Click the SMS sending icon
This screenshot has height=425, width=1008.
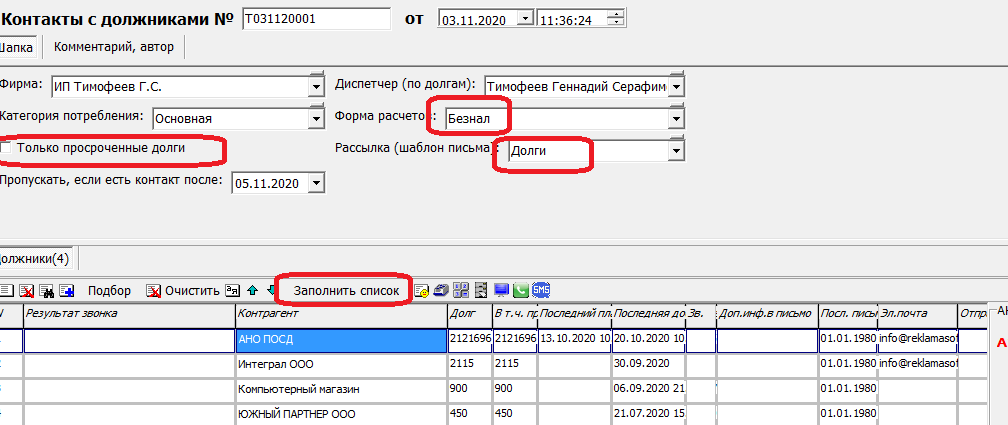click(541, 290)
